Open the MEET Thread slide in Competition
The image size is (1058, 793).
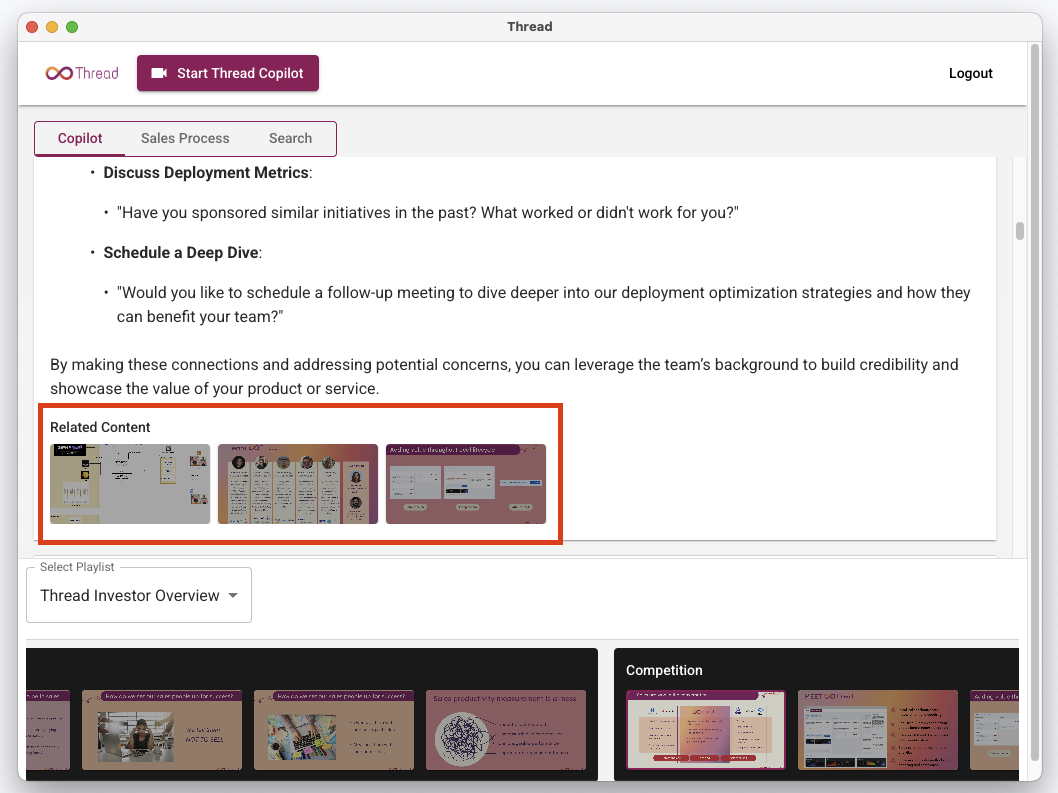click(x=878, y=730)
